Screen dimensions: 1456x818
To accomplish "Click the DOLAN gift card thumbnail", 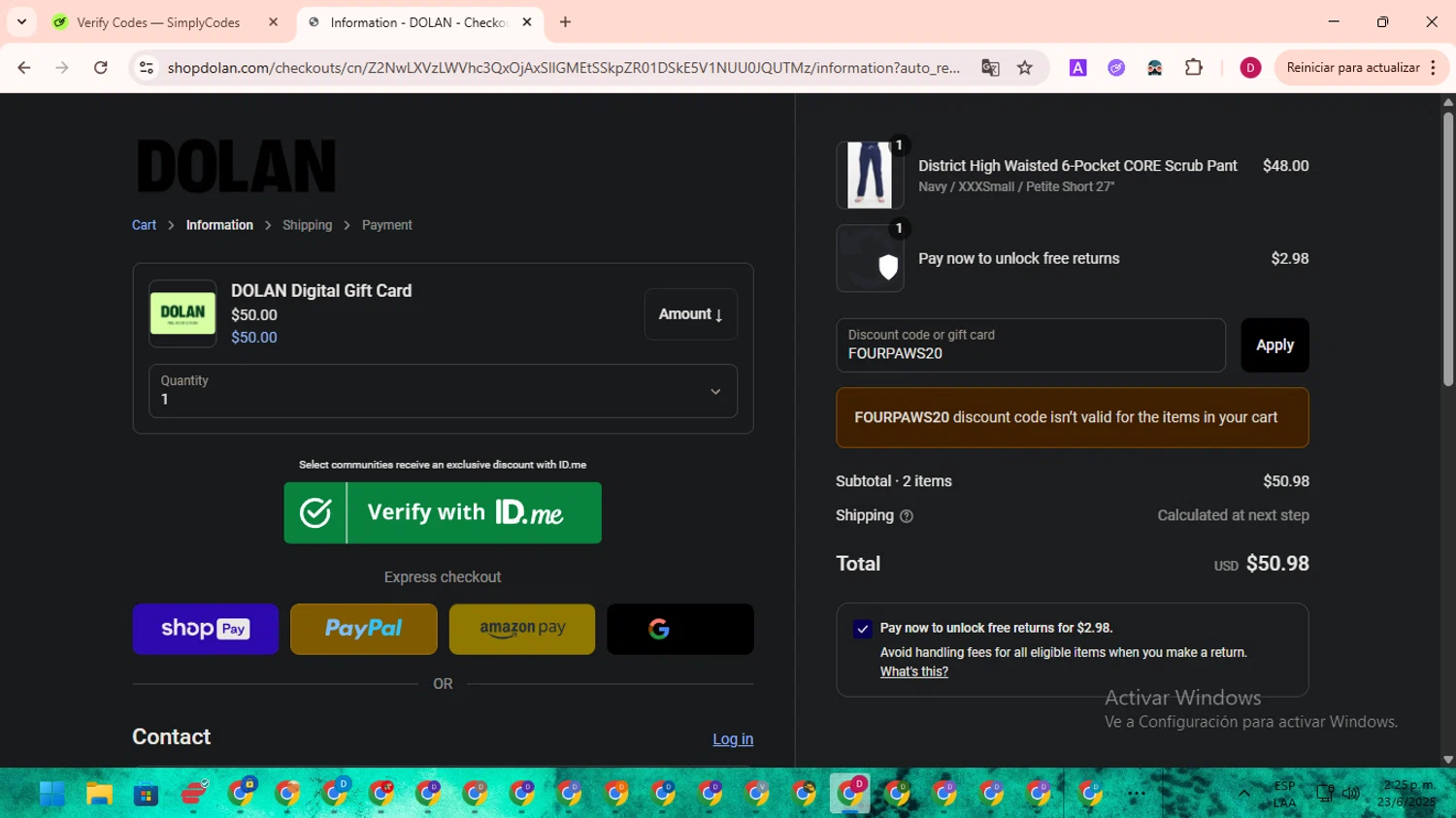I will (182, 313).
